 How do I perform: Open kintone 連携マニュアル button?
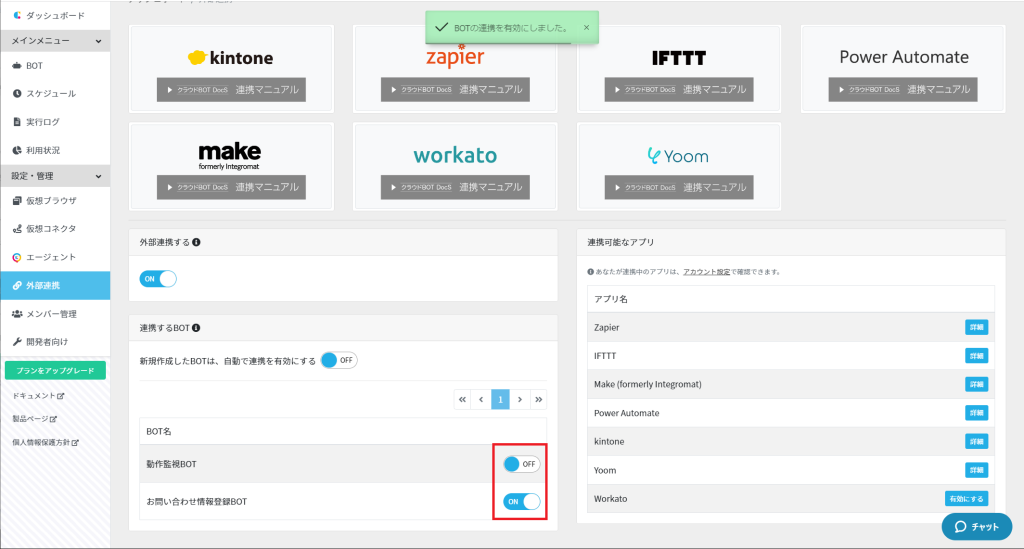pos(231,89)
